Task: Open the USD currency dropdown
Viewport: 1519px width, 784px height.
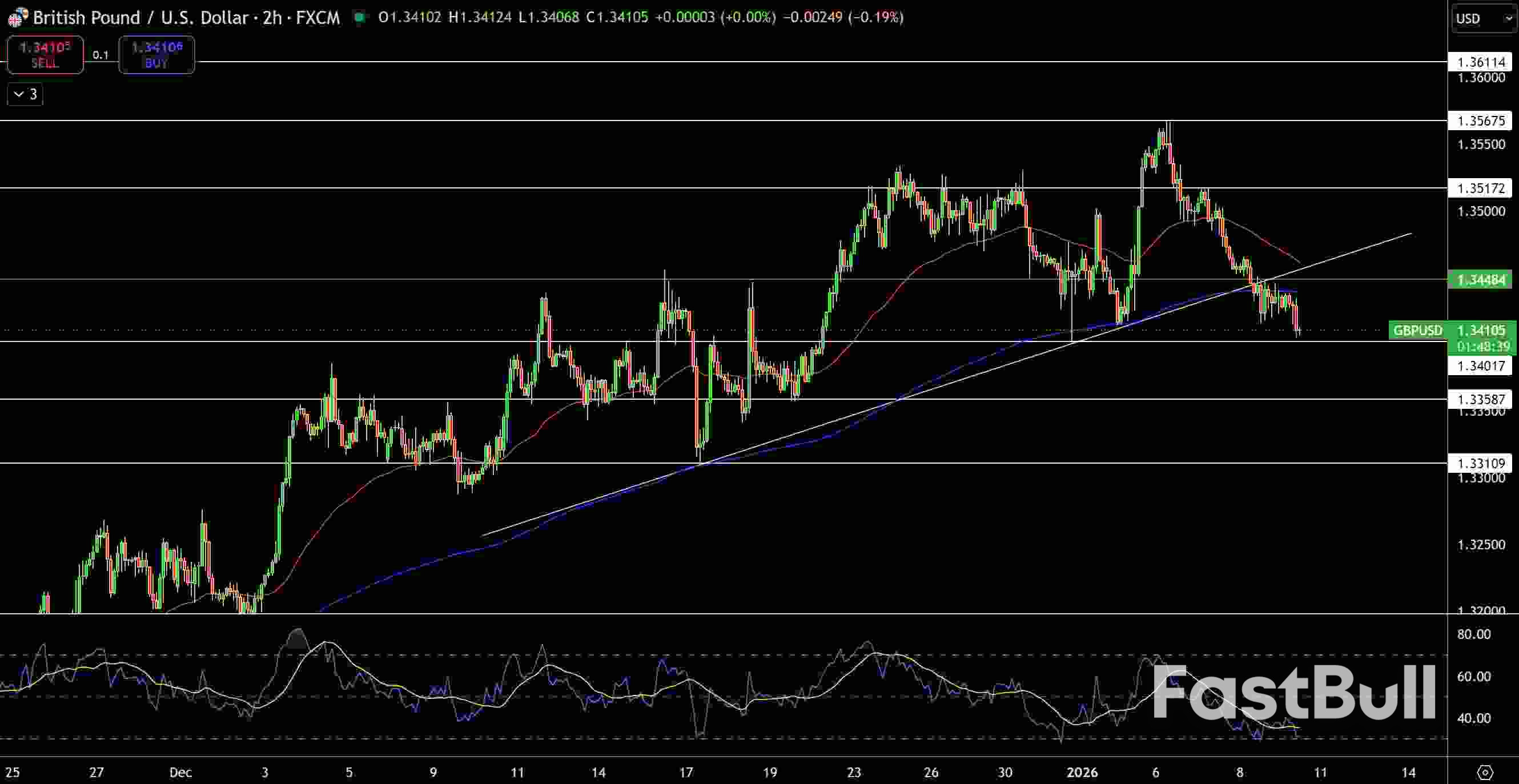Action: point(1483,18)
